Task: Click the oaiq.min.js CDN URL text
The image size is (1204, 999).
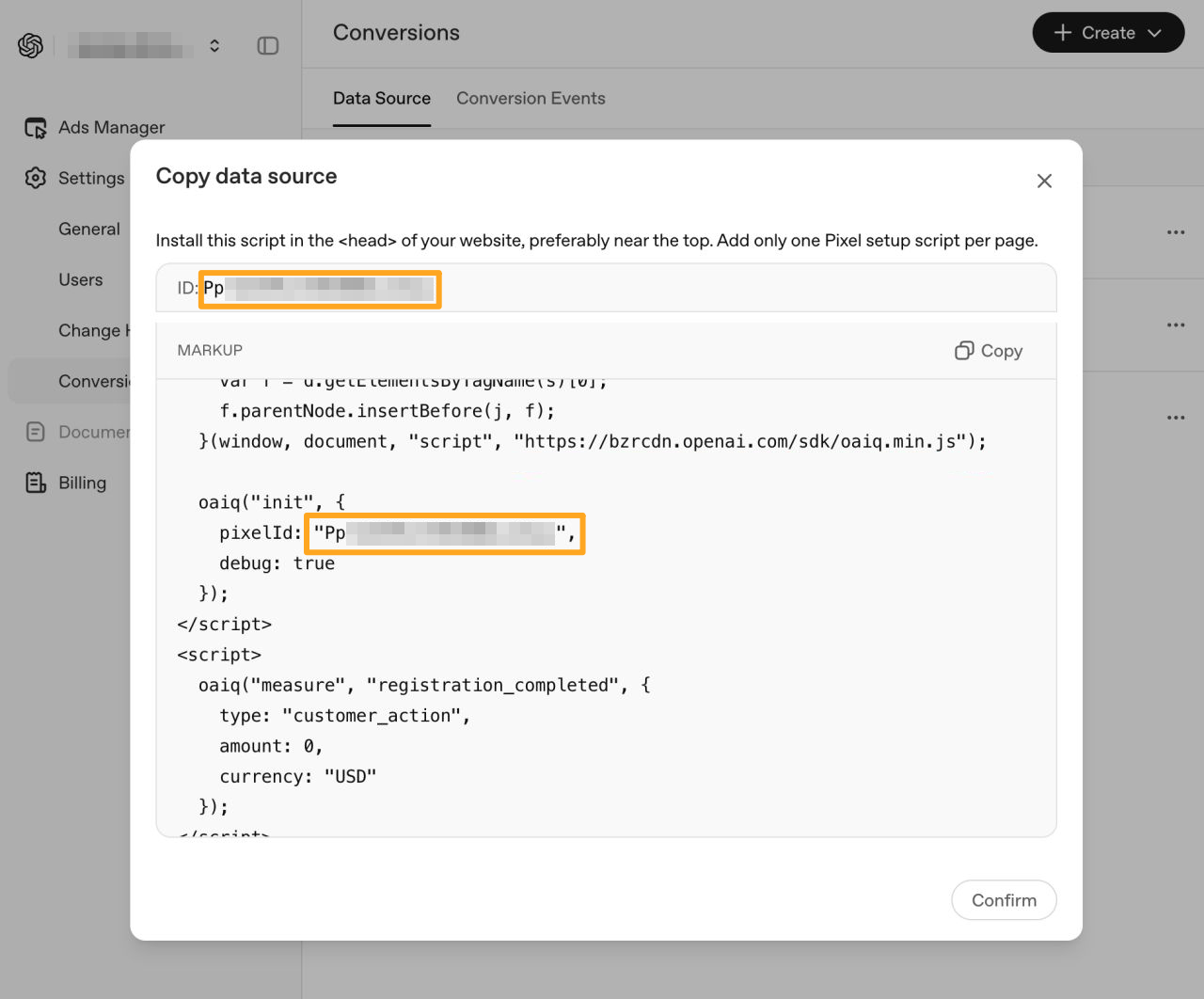Action: [x=740, y=441]
